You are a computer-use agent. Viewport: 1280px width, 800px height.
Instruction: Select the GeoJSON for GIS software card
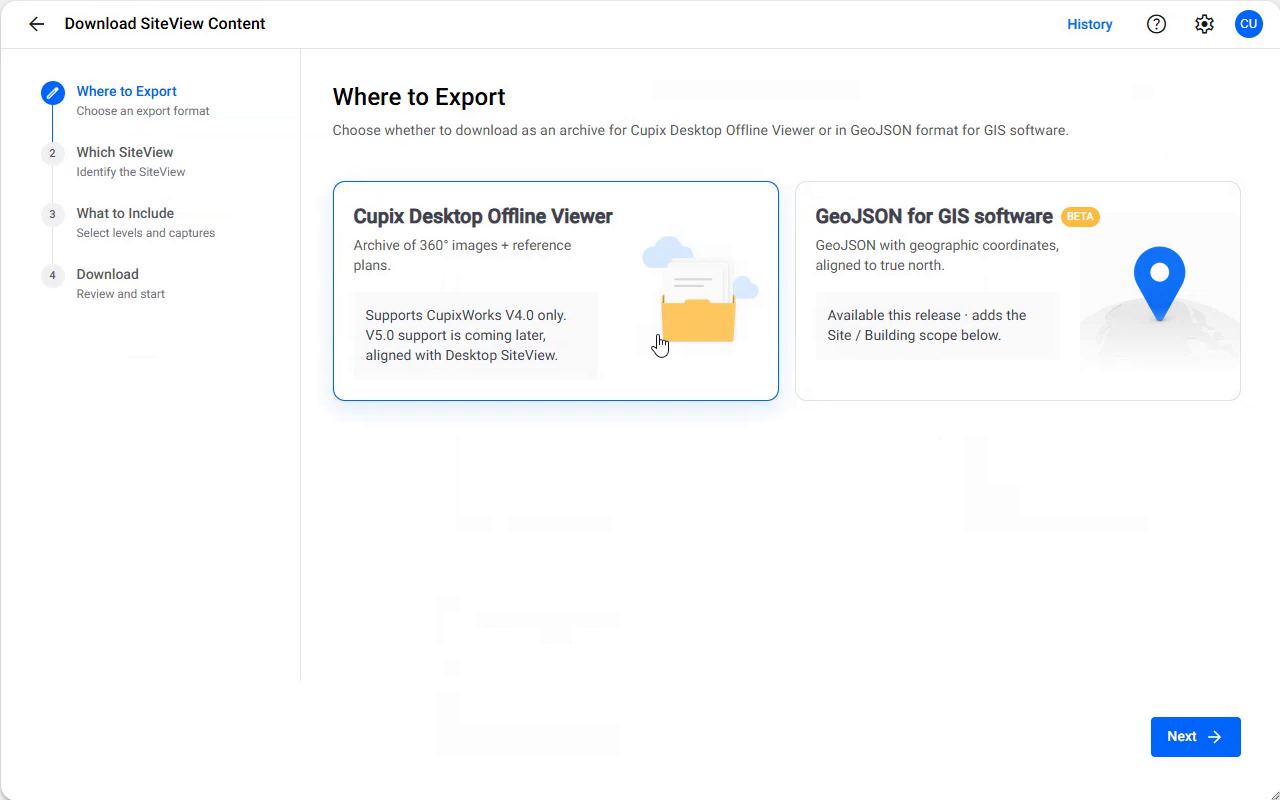1017,291
